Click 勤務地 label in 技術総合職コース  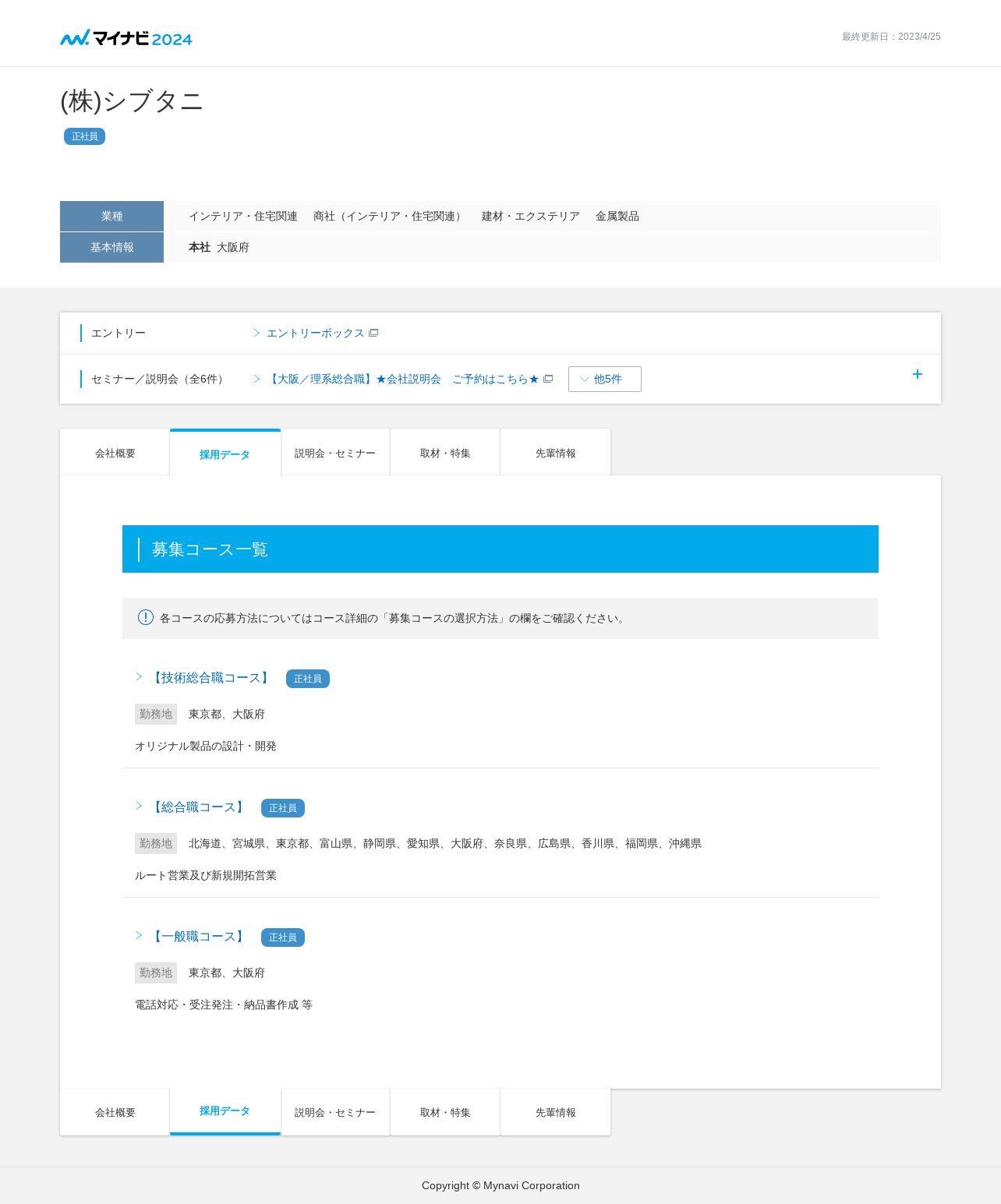coord(156,714)
